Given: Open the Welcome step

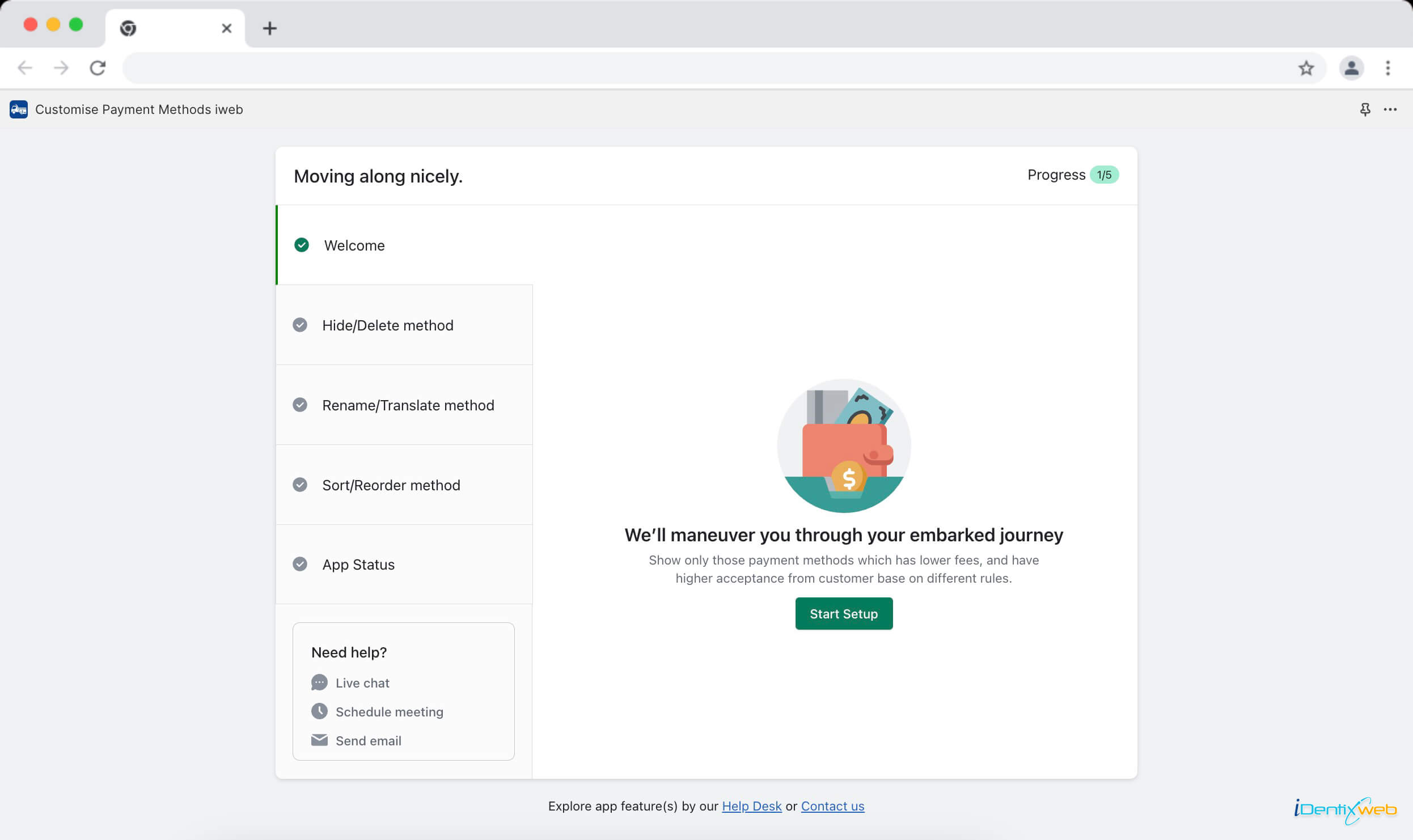Looking at the screenshot, I should coord(404,245).
